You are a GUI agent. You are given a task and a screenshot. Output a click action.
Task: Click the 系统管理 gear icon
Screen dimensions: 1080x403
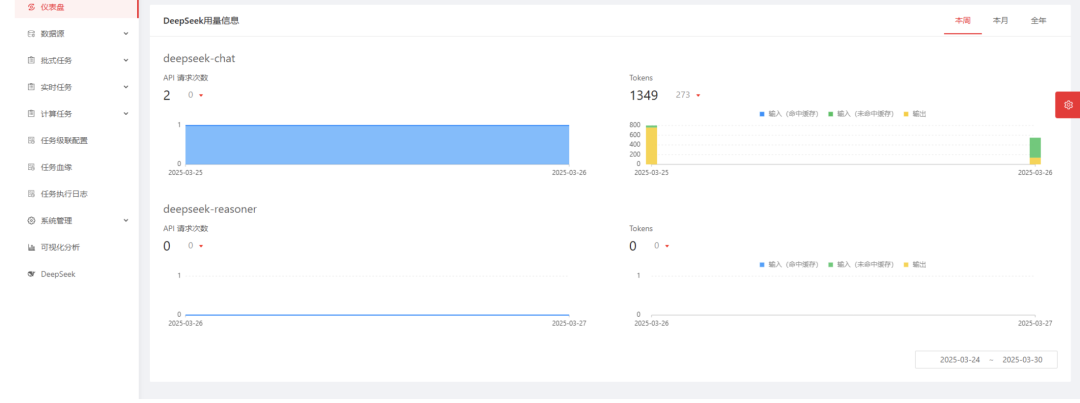pyautogui.click(x=31, y=221)
